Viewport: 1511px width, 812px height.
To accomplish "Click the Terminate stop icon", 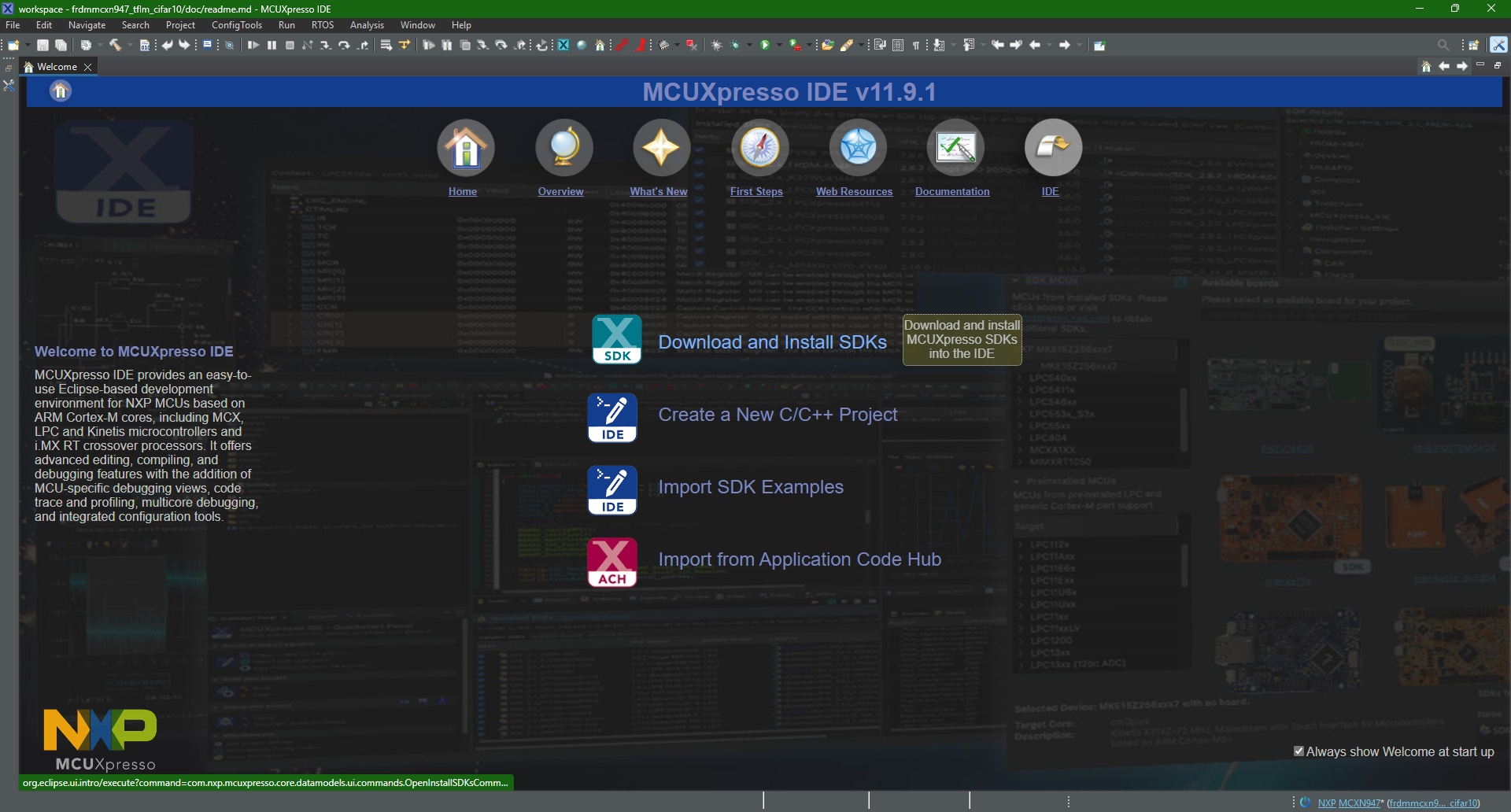I will (x=290, y=45).
